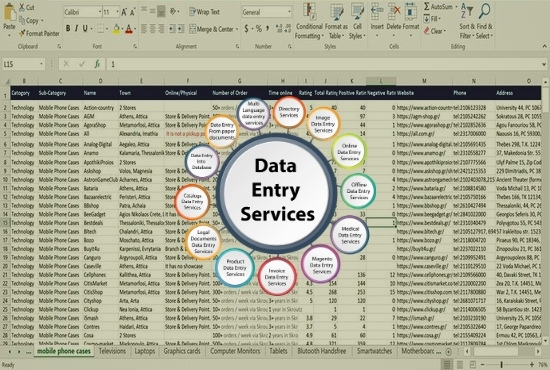Click the Copy icon

(x=22, y=20)
